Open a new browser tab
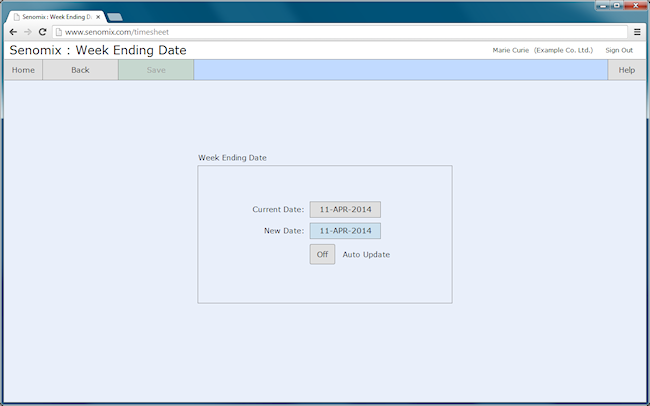650x406 pixels. coord(114,17)
